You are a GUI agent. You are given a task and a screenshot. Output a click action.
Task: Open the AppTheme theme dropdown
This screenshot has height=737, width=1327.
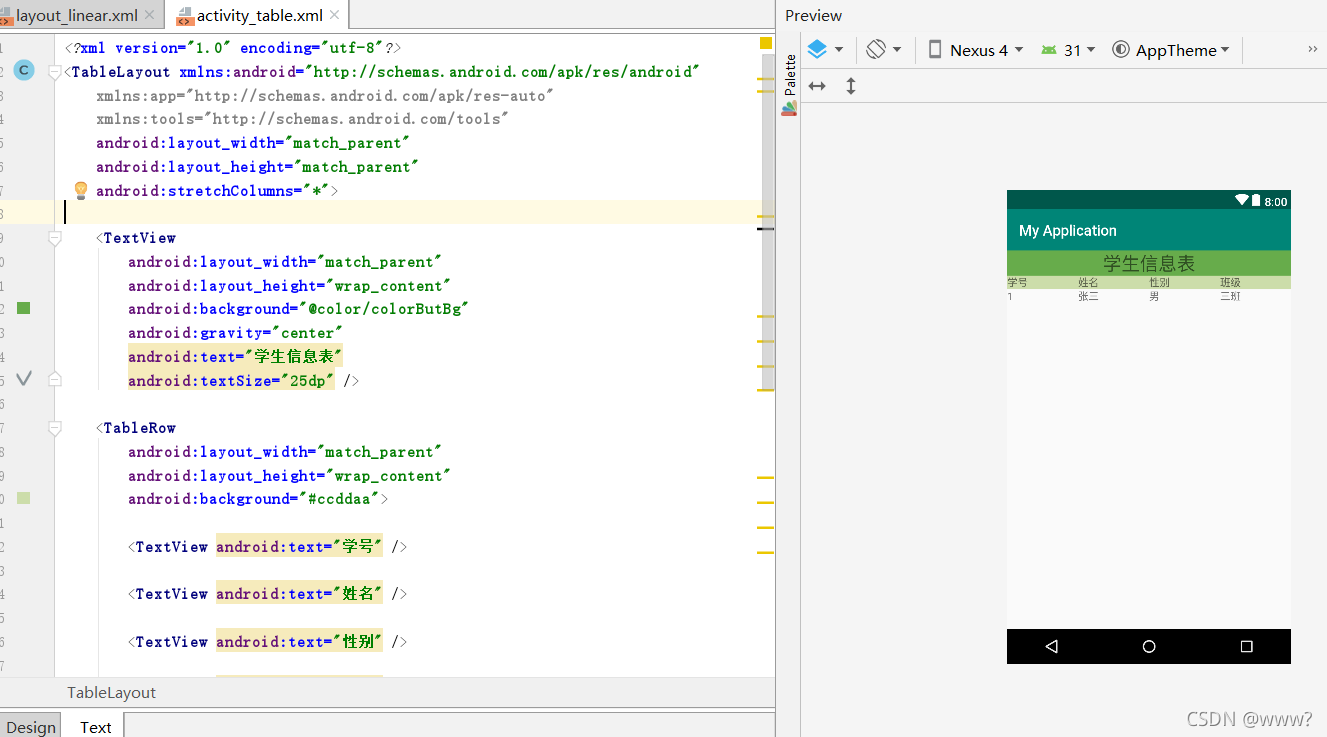point(1170,50)
